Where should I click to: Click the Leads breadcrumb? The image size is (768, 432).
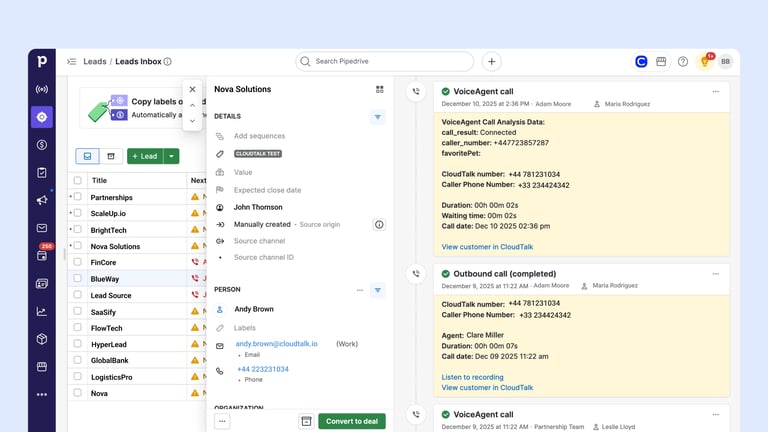click(95, 61)
